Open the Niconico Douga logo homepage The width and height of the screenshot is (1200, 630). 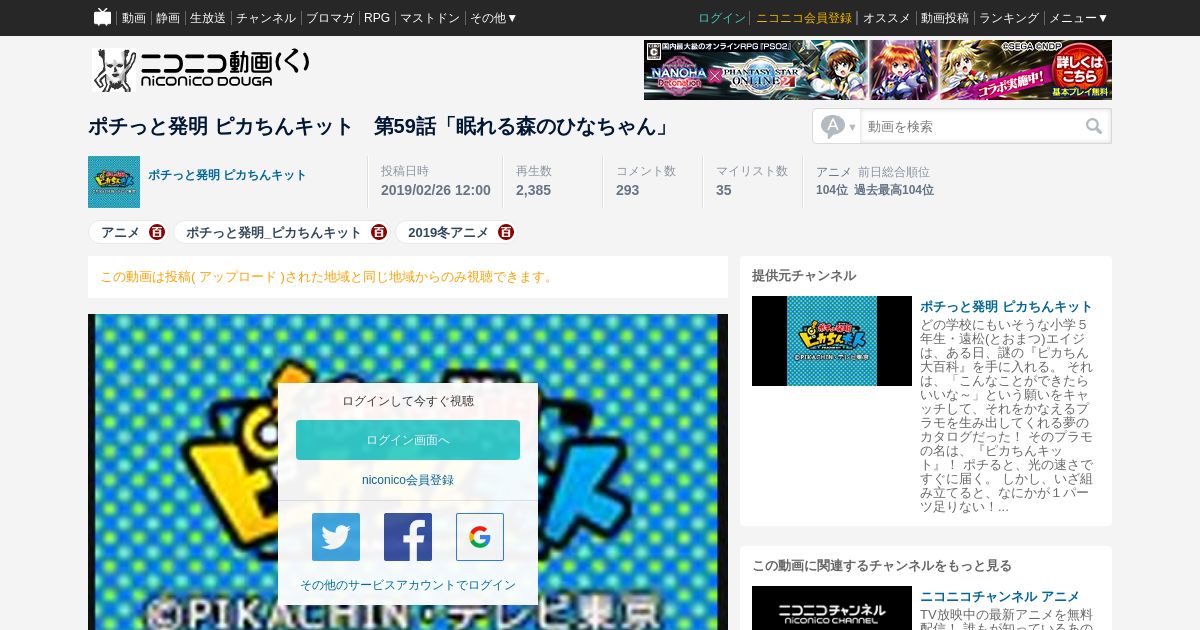click(x=201, y=70)
